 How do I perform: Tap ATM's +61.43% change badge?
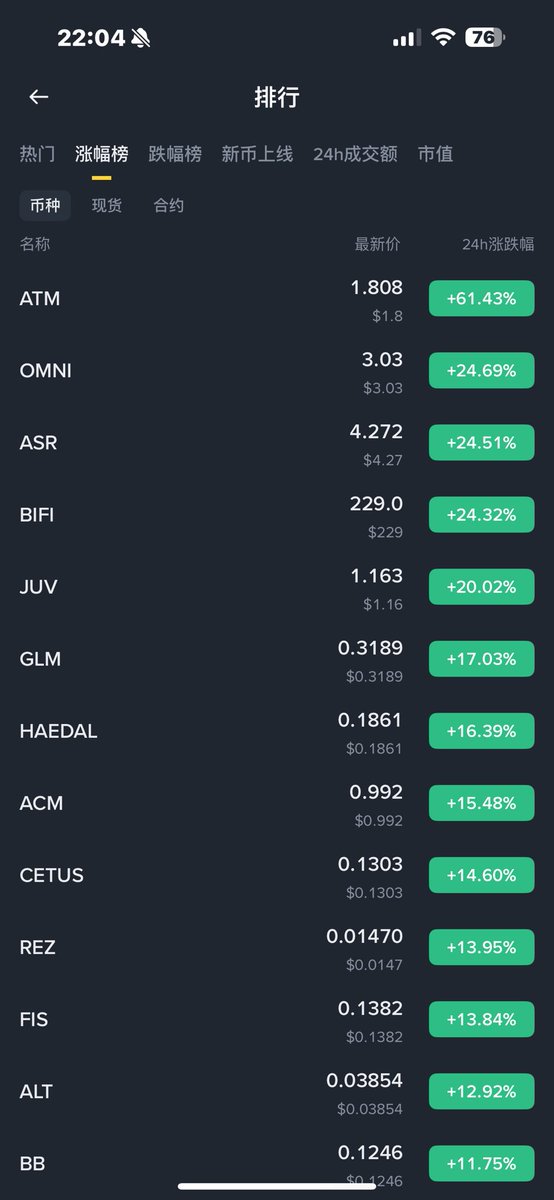tap(482, 298)
